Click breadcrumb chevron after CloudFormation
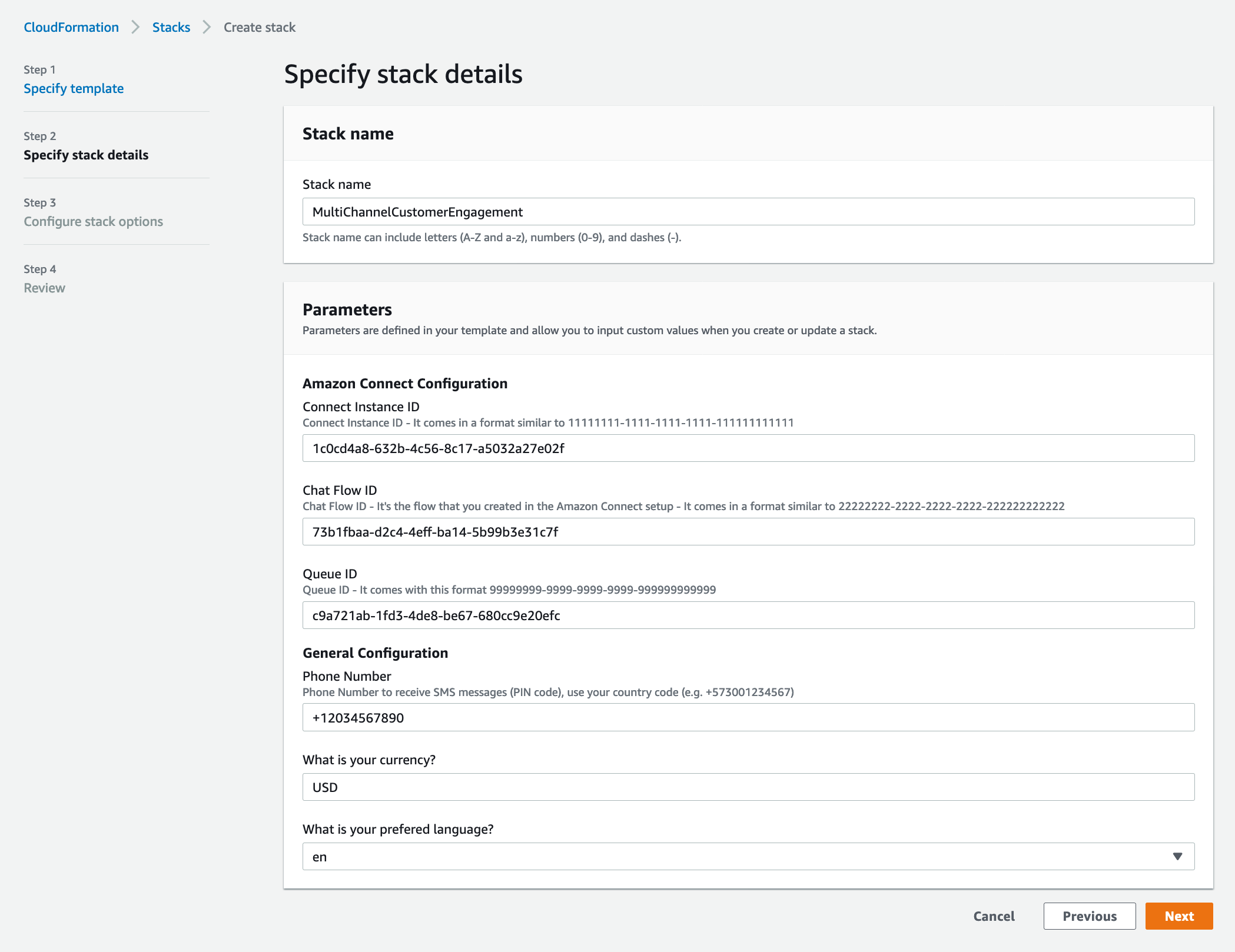The height and width of the screenshot is (952, 1235). (135, 27)
